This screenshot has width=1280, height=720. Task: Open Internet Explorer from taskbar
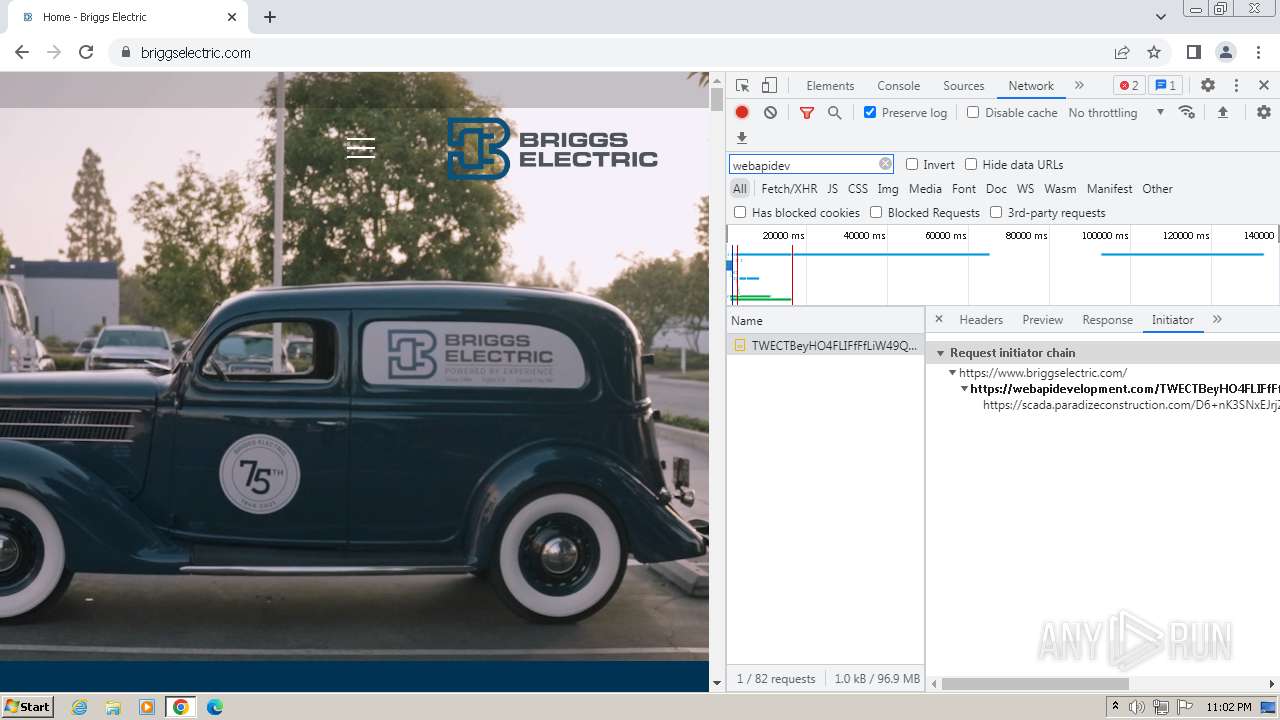(x=80, y=707)
